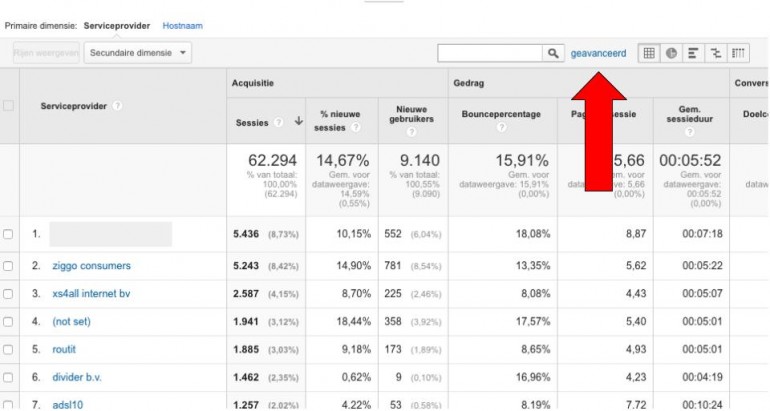770x411 pixels.
Task: Click the 15,91% bounce rate total
Action: coord(522,160)
